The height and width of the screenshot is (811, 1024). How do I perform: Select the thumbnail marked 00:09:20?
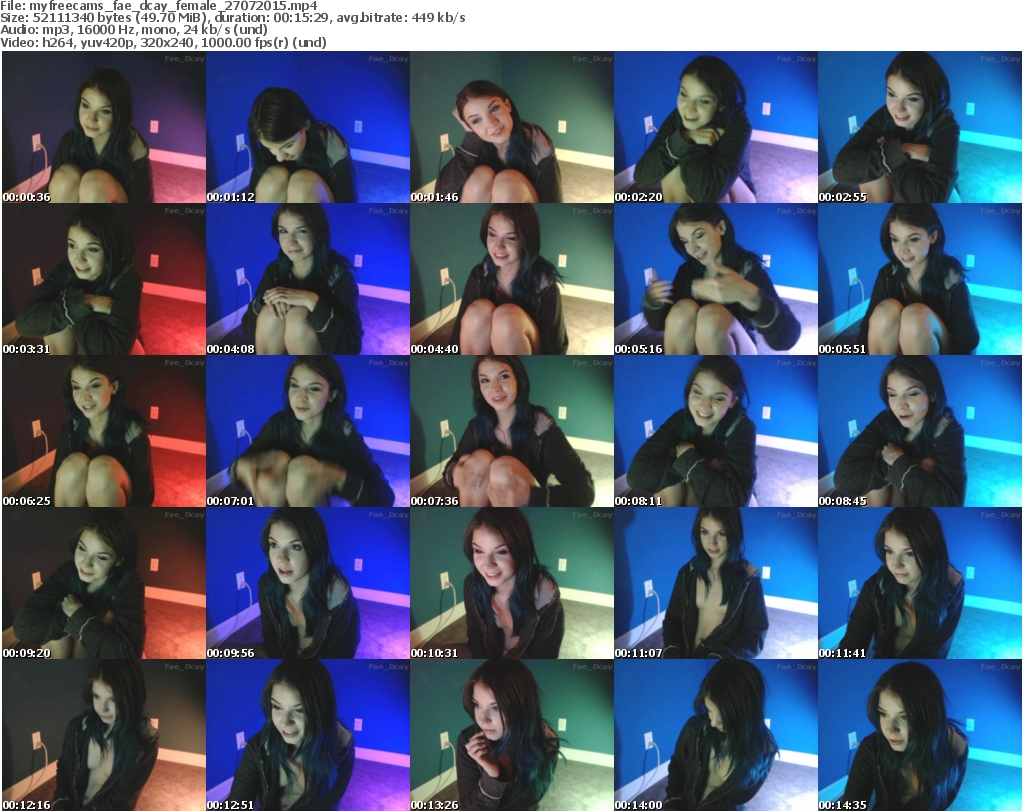(104, 584)
